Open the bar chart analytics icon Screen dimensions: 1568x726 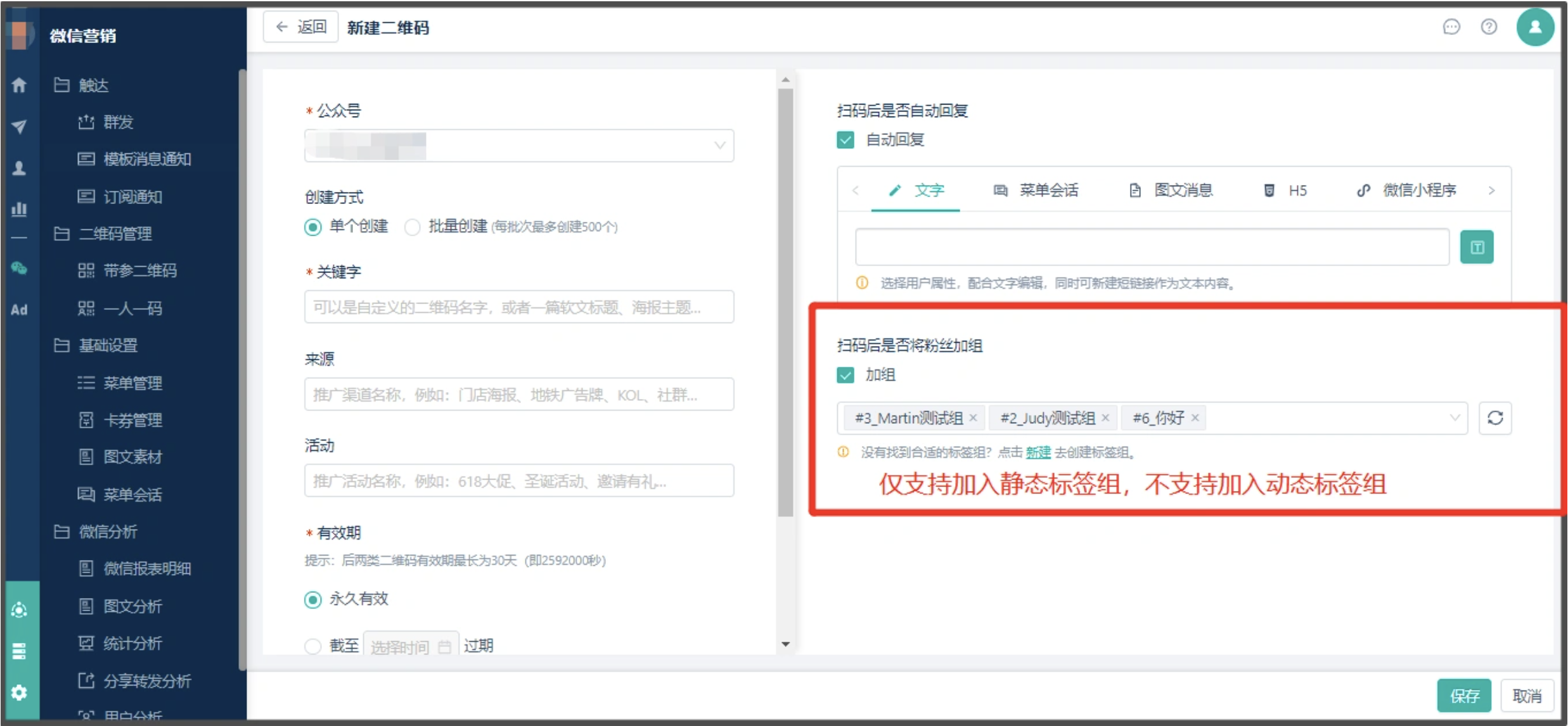(19, 208)
